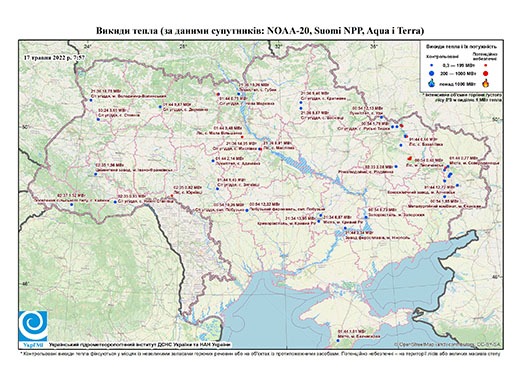Click the OpenStreetMap contributors attribution
The image size is (520, 368).
pos(448,344)
